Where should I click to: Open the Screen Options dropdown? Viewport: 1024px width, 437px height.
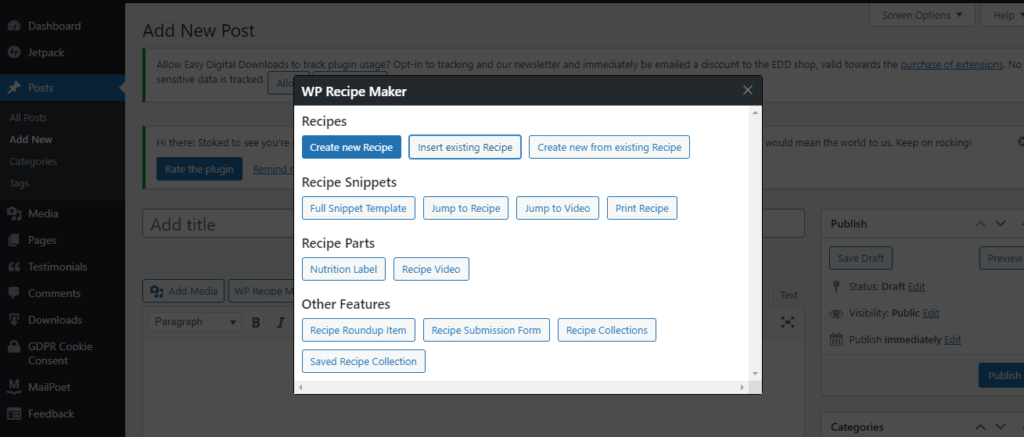[x=922, y=15]
